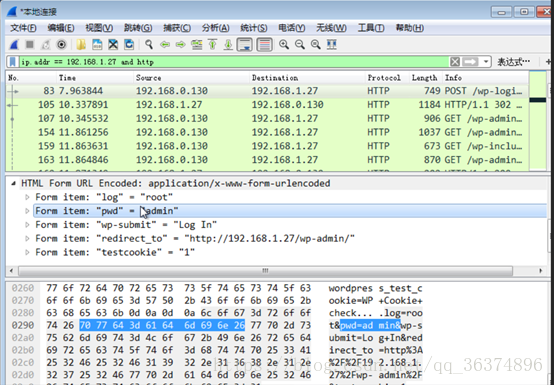Go to next packet with the right arrow
Viewport: 554px width, 385px height.
pyautogui.click(x=181, y=45)
